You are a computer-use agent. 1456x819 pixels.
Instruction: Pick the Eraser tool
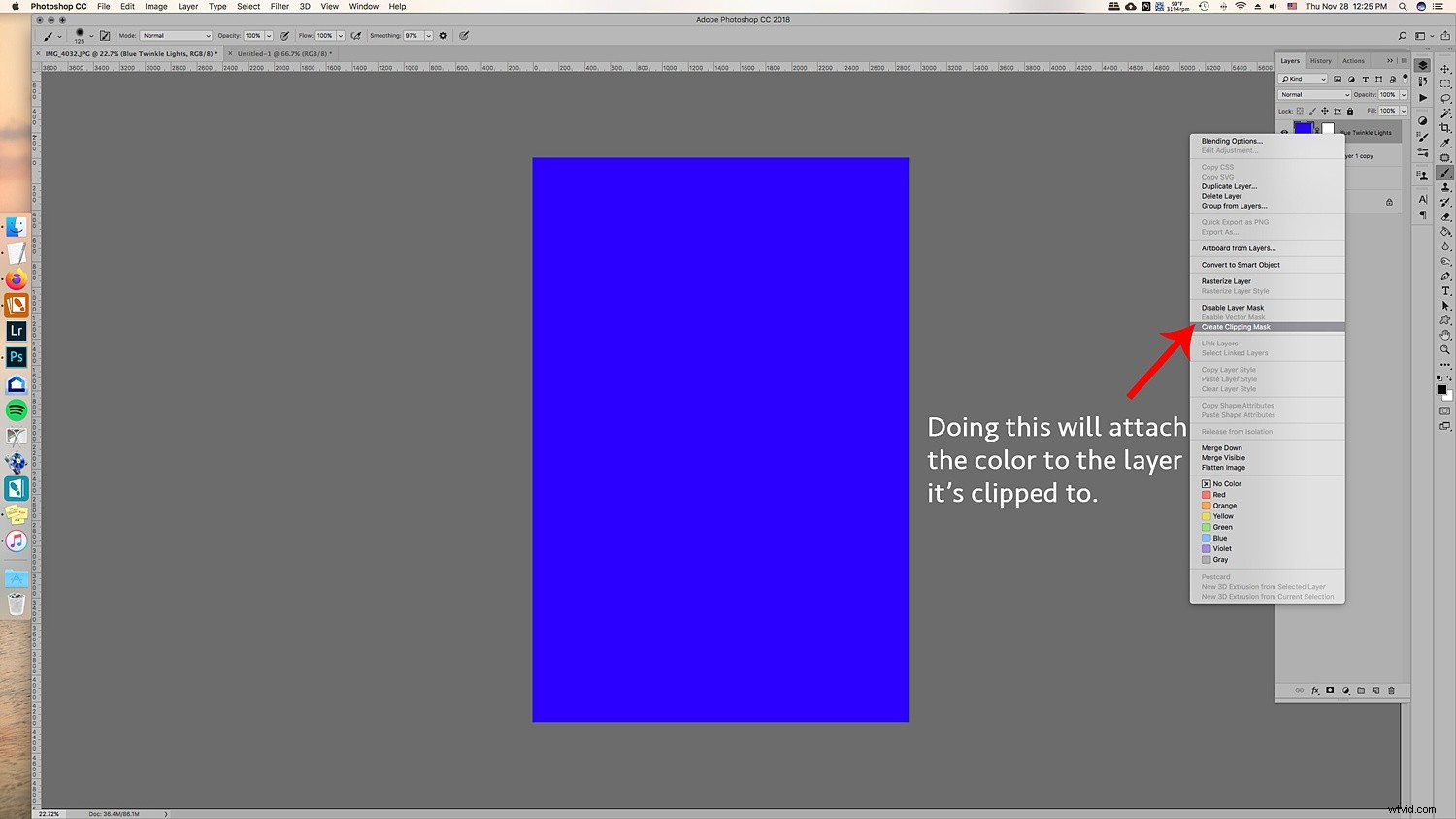pos(1445,217)
